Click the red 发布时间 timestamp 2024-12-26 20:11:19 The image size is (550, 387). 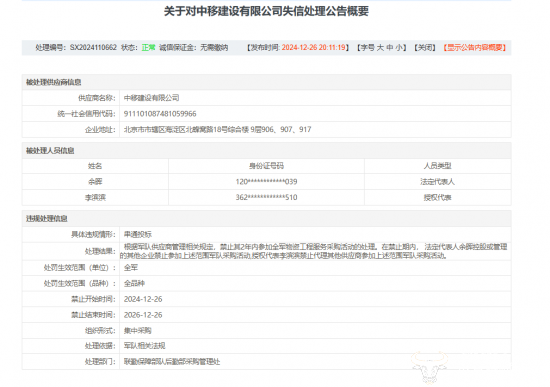click(314, 47)
